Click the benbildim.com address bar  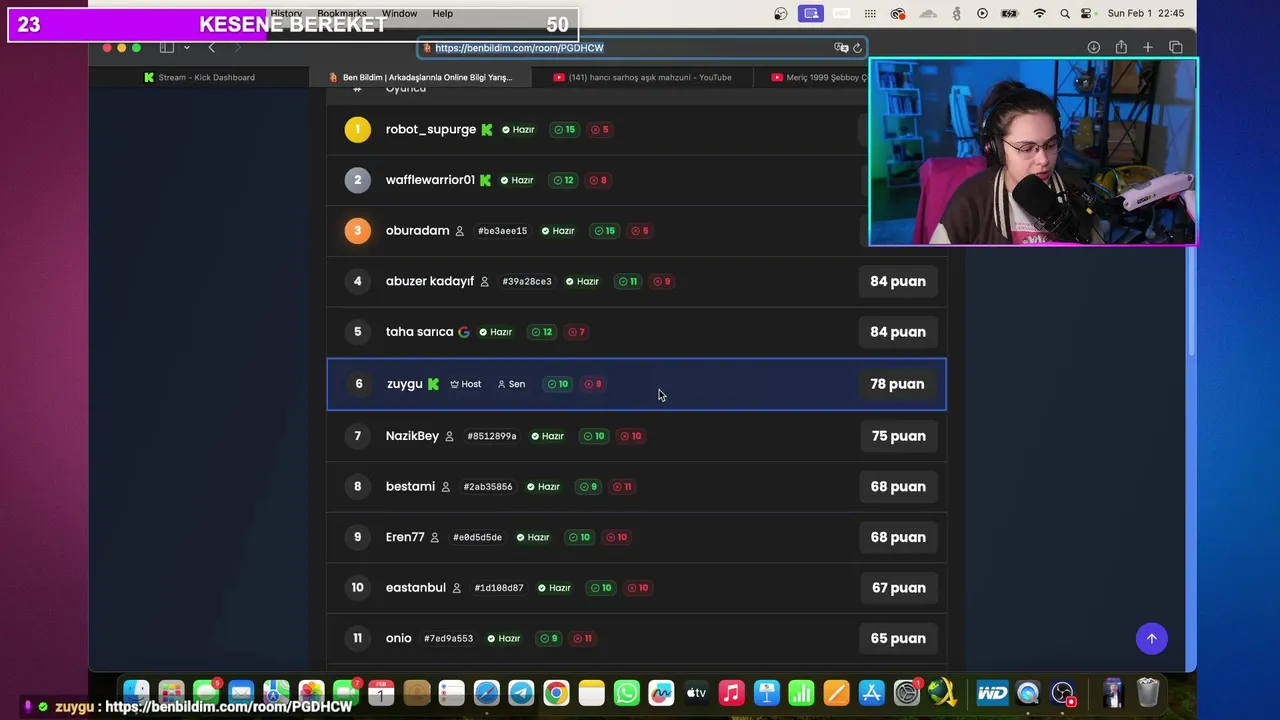641,47
